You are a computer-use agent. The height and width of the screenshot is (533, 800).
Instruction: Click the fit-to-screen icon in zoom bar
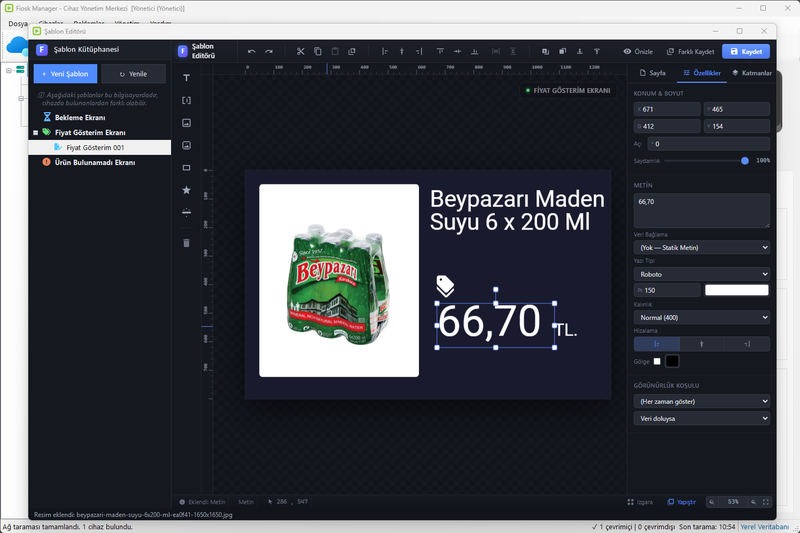(x=765, y=502)
